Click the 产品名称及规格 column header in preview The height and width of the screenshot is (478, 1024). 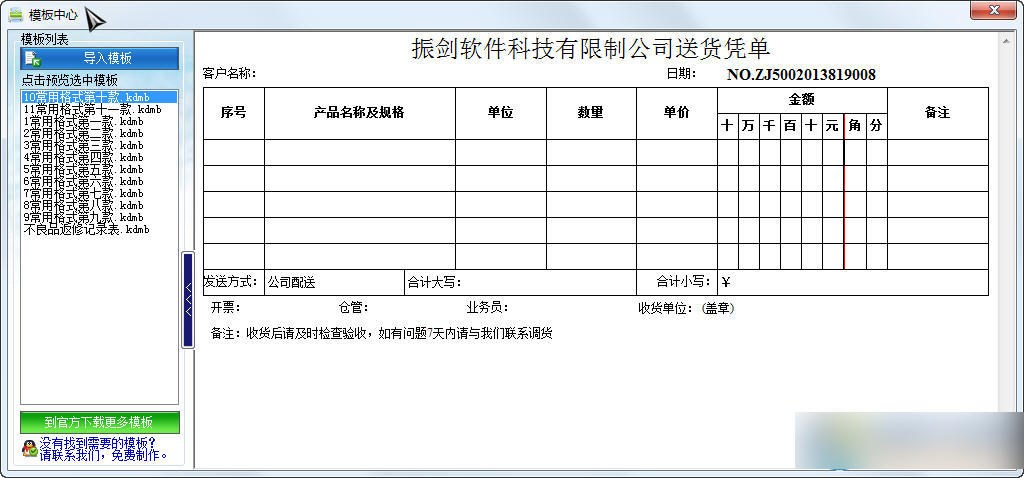click(x=359, y=113)
